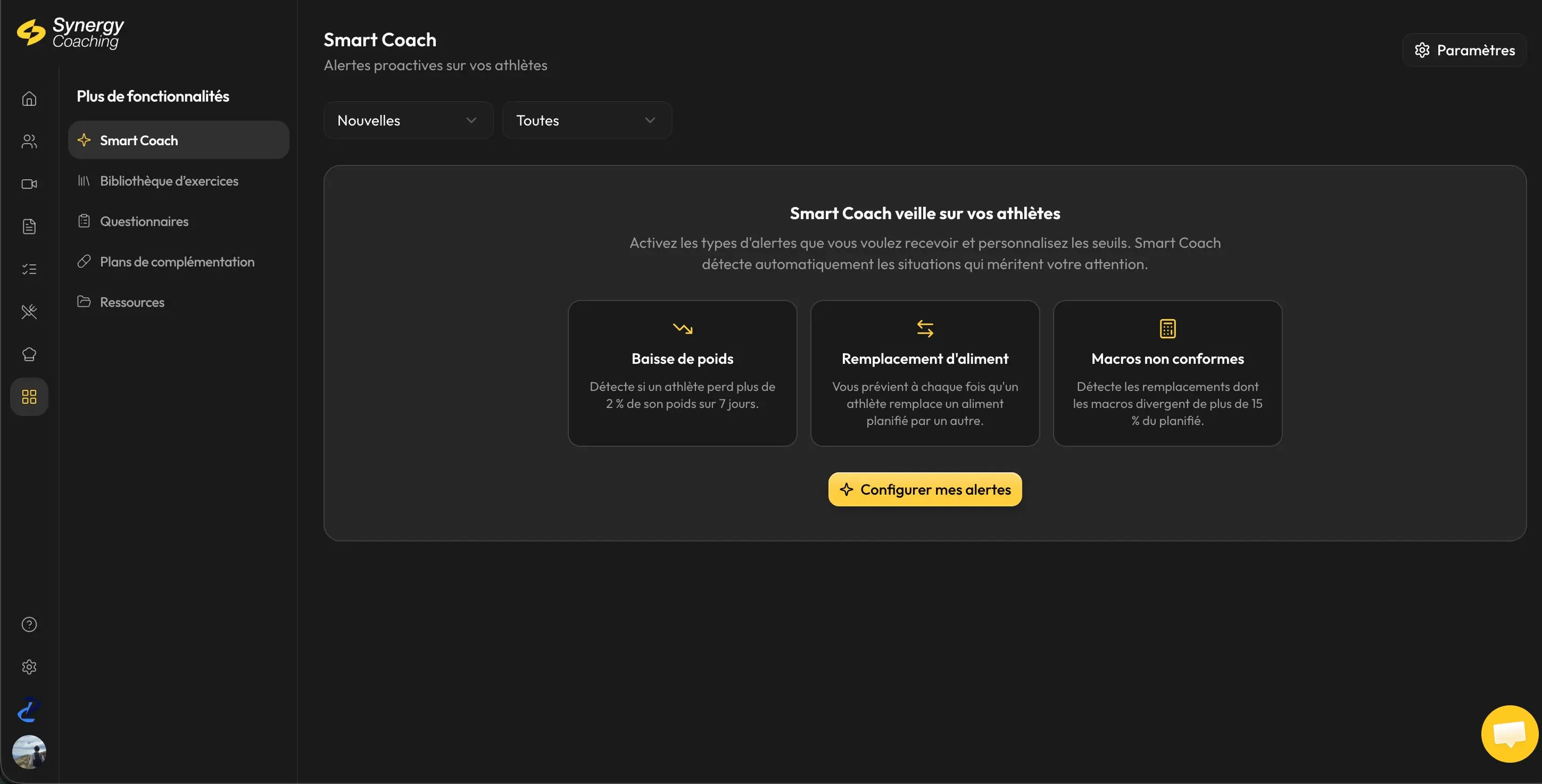Image resolution: width=1542 pixels, height=784 pixels.
Task: Click the Ressources folder icon
Action: tap(84, 302)
